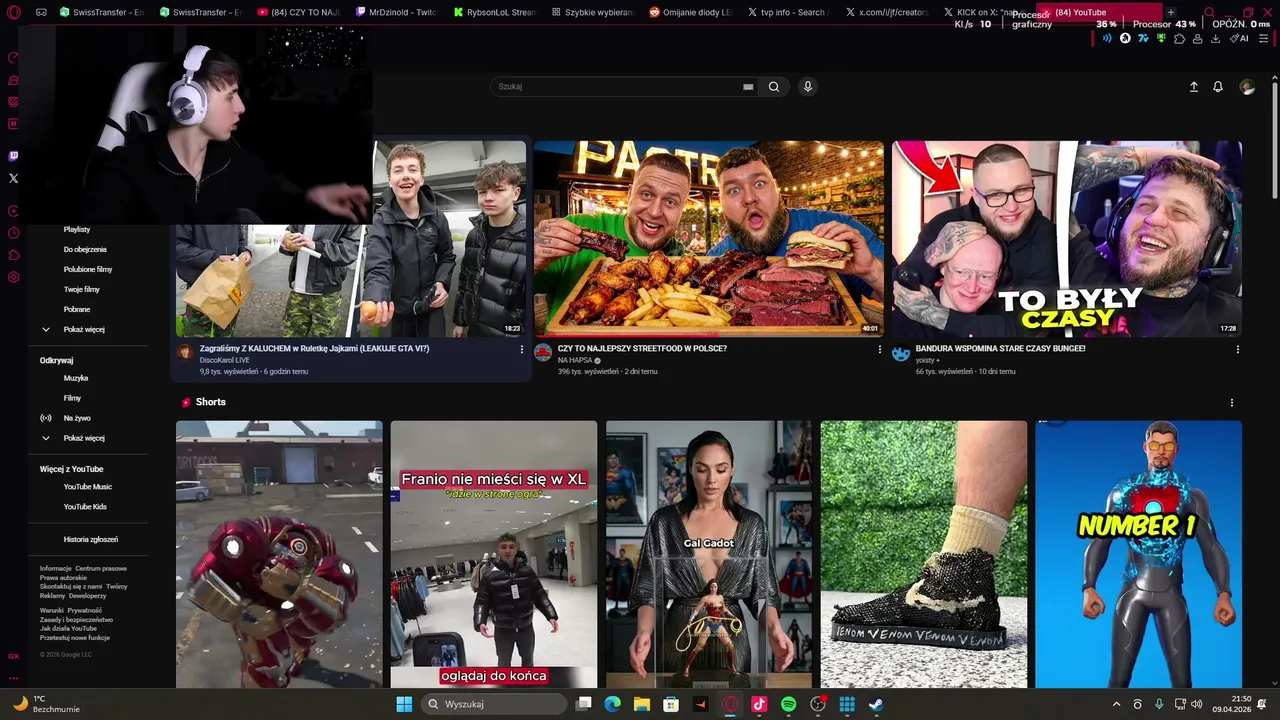The image size is (1280, 720).
Task: Open Opera downloads icon in the toolbar
Action: click(x=1216, y=39)
